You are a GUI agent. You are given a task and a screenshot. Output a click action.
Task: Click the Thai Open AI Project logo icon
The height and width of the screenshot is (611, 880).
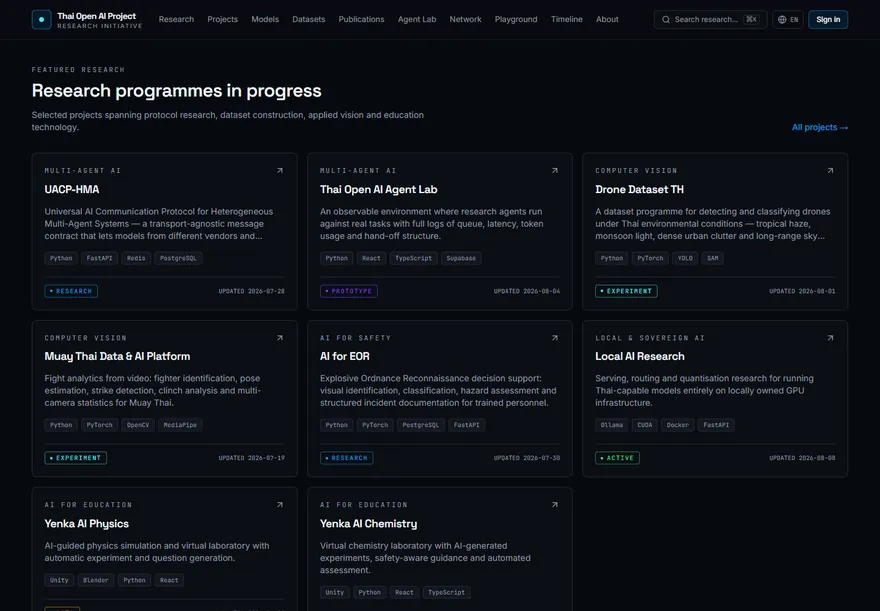tap(42, 20)
